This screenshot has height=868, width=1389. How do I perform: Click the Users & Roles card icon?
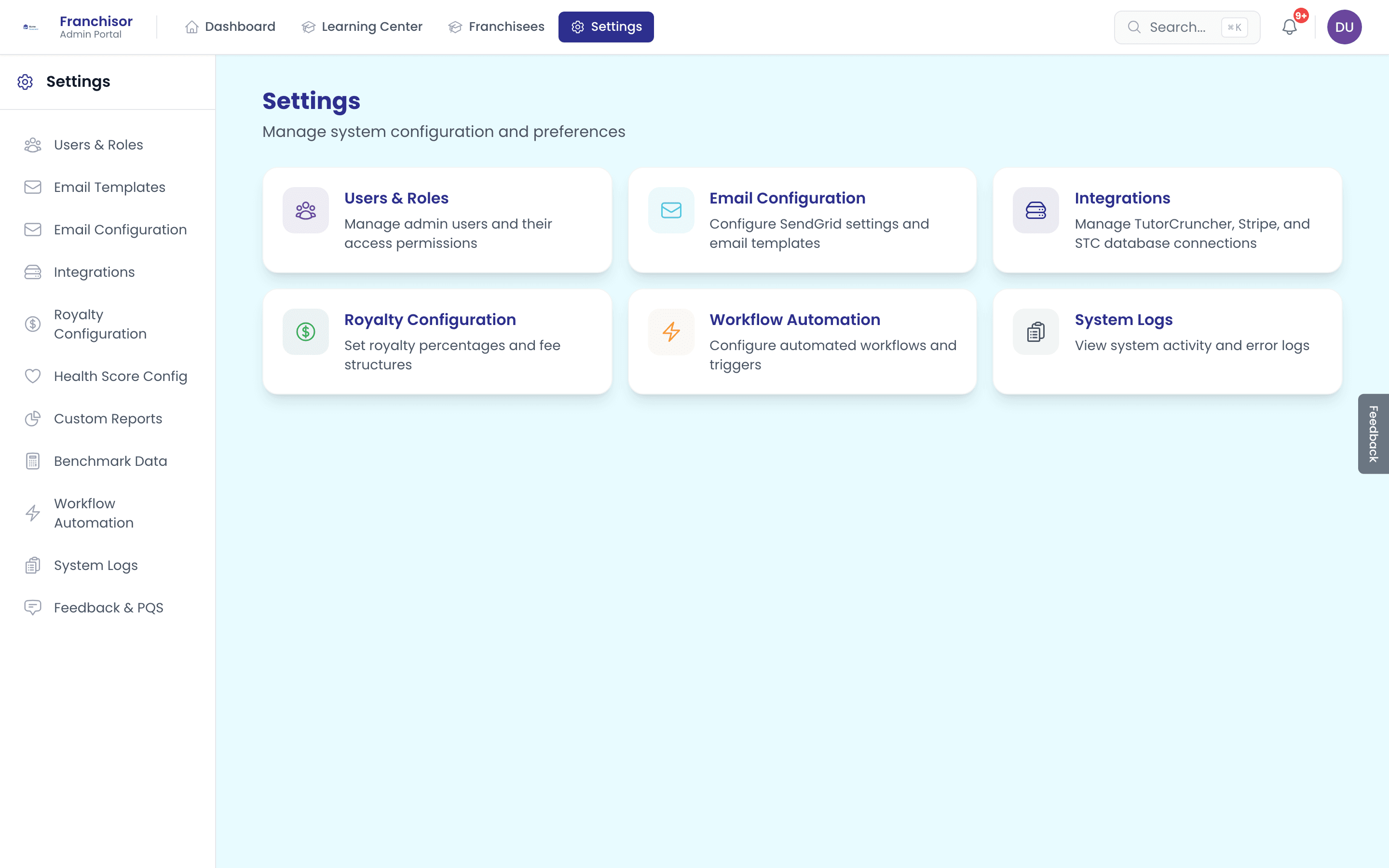point(306,210)
